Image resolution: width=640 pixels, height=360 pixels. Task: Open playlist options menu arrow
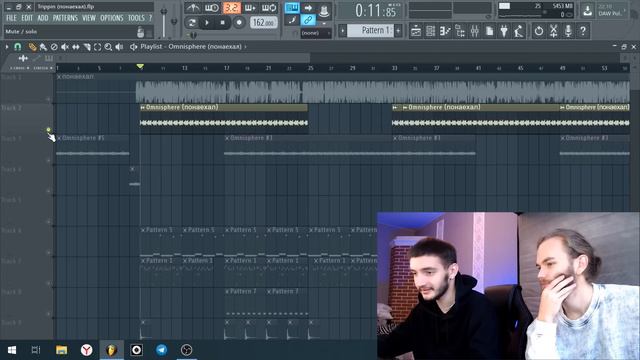[x=7, y=47]
